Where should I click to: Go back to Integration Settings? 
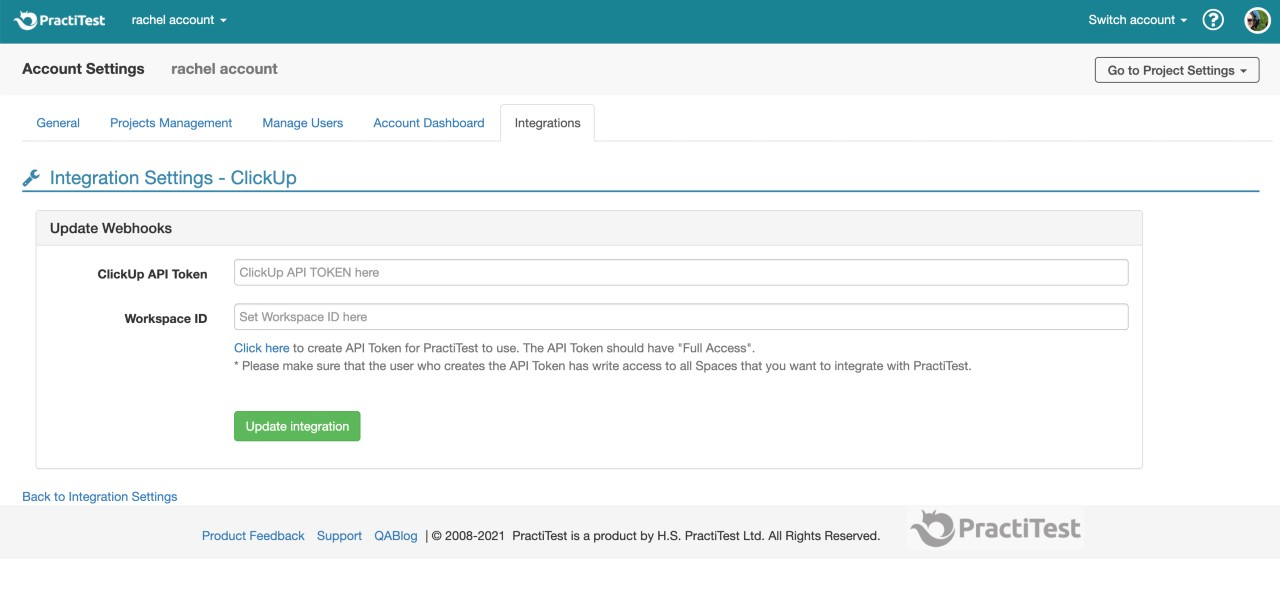[99, 496]
